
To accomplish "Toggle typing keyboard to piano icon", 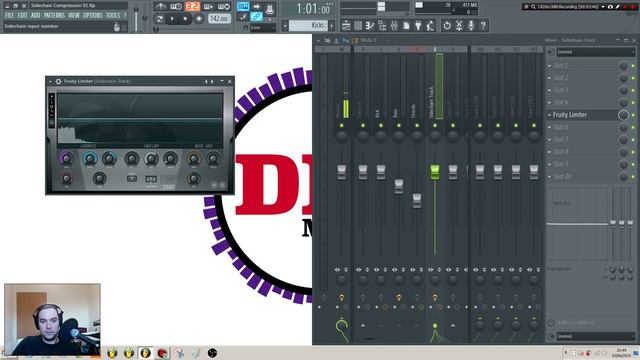I will coord(243,7).
